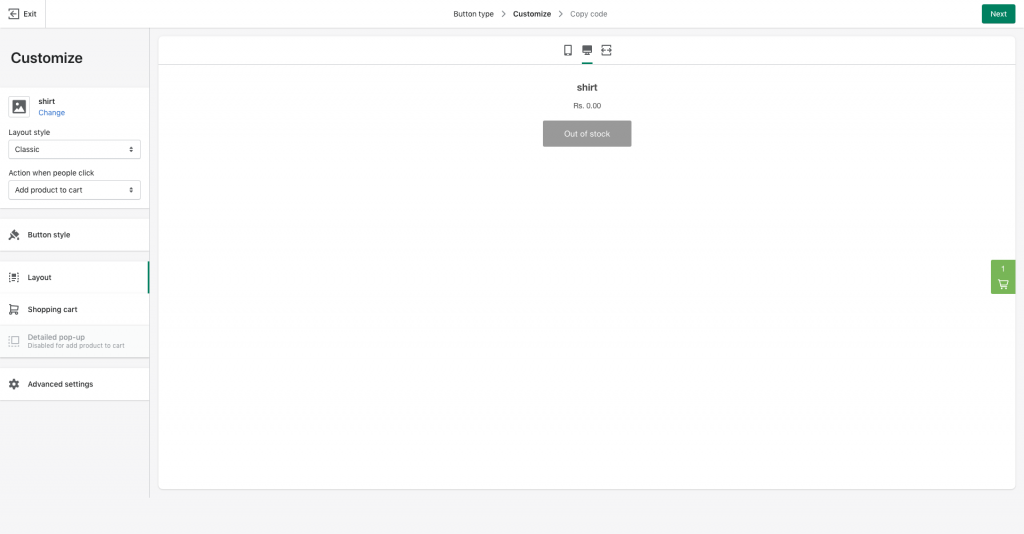The width and height of the screenshot is (1024, 534).
Task: Switch preview to mobile view icon
Action: [568, 50]
